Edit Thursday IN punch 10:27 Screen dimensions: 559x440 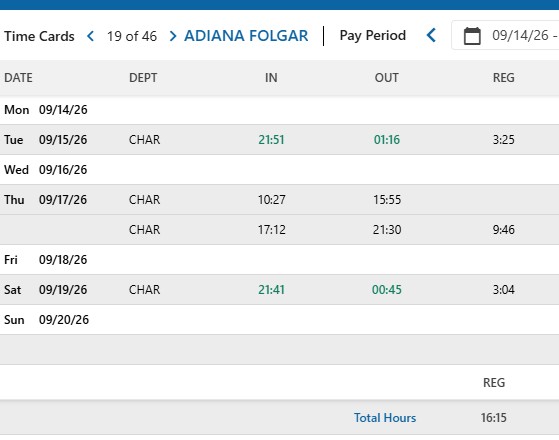pos(272,200)
